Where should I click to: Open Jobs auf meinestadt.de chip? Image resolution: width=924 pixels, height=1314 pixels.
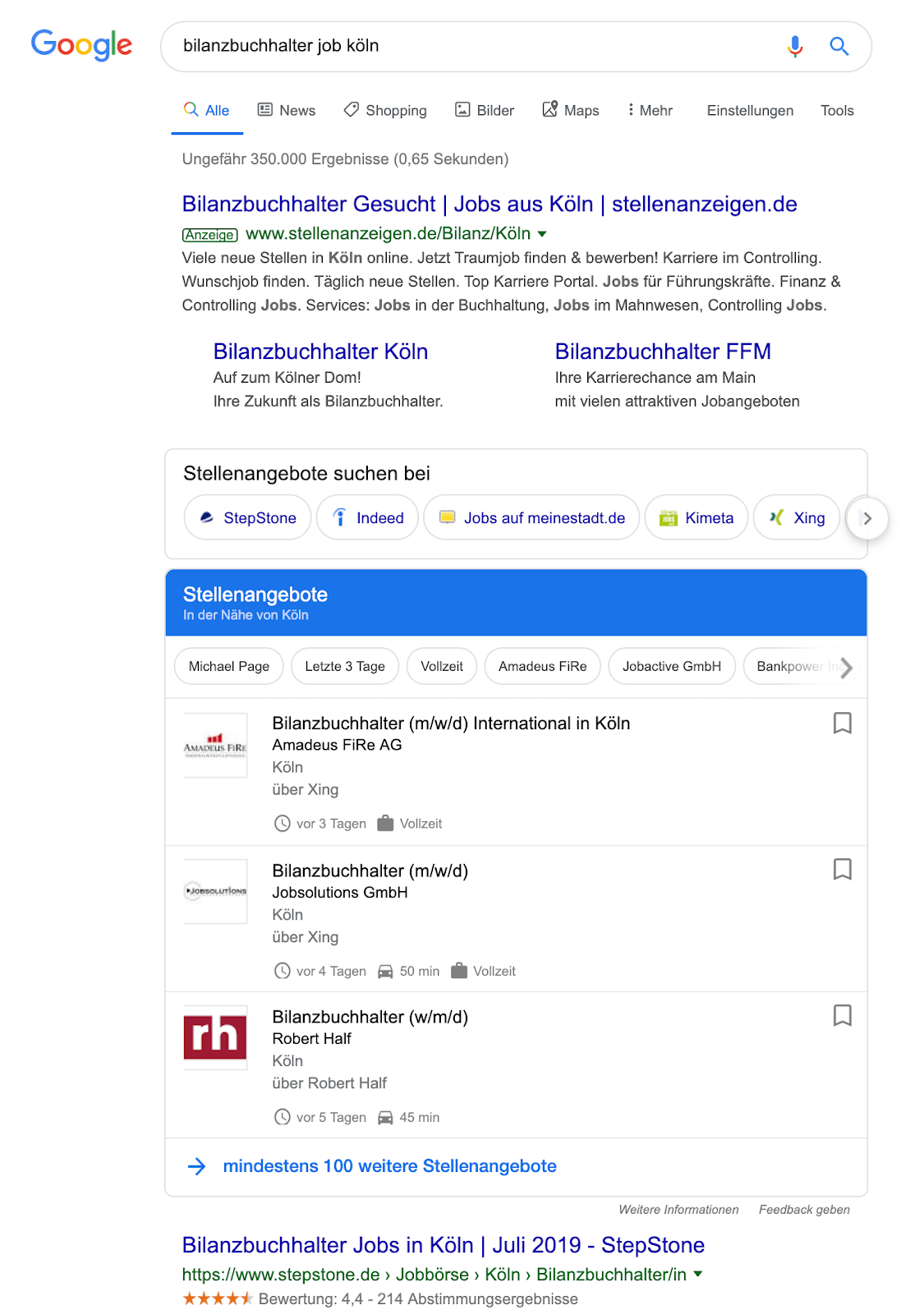tap(531, 517)
